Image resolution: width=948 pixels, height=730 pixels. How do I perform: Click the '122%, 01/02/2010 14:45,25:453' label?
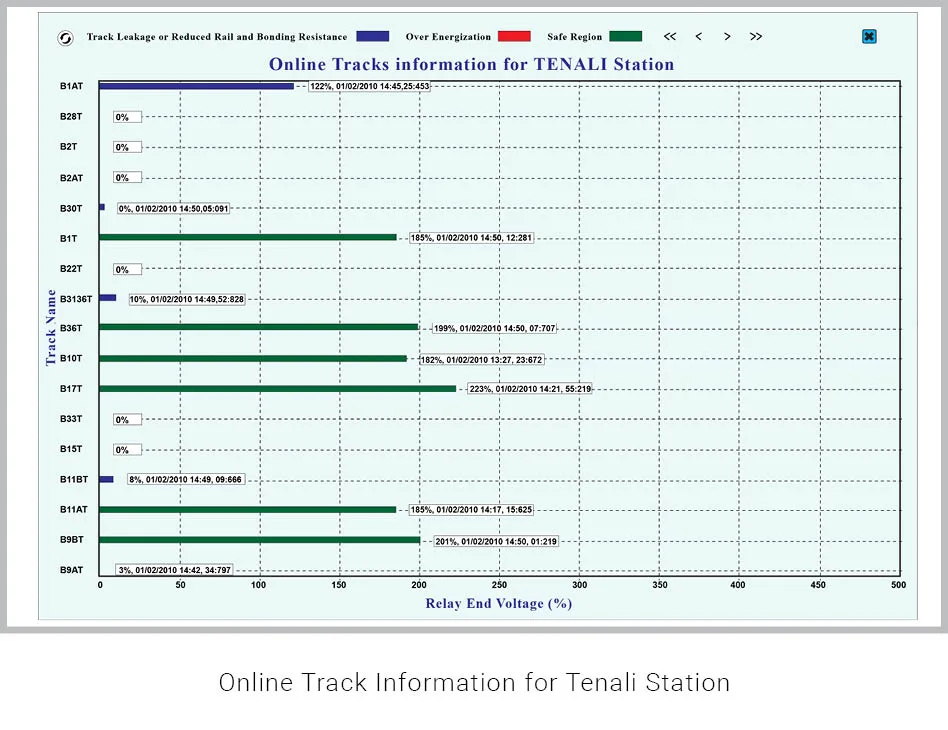pyautogui.click(x=369, y=86)
